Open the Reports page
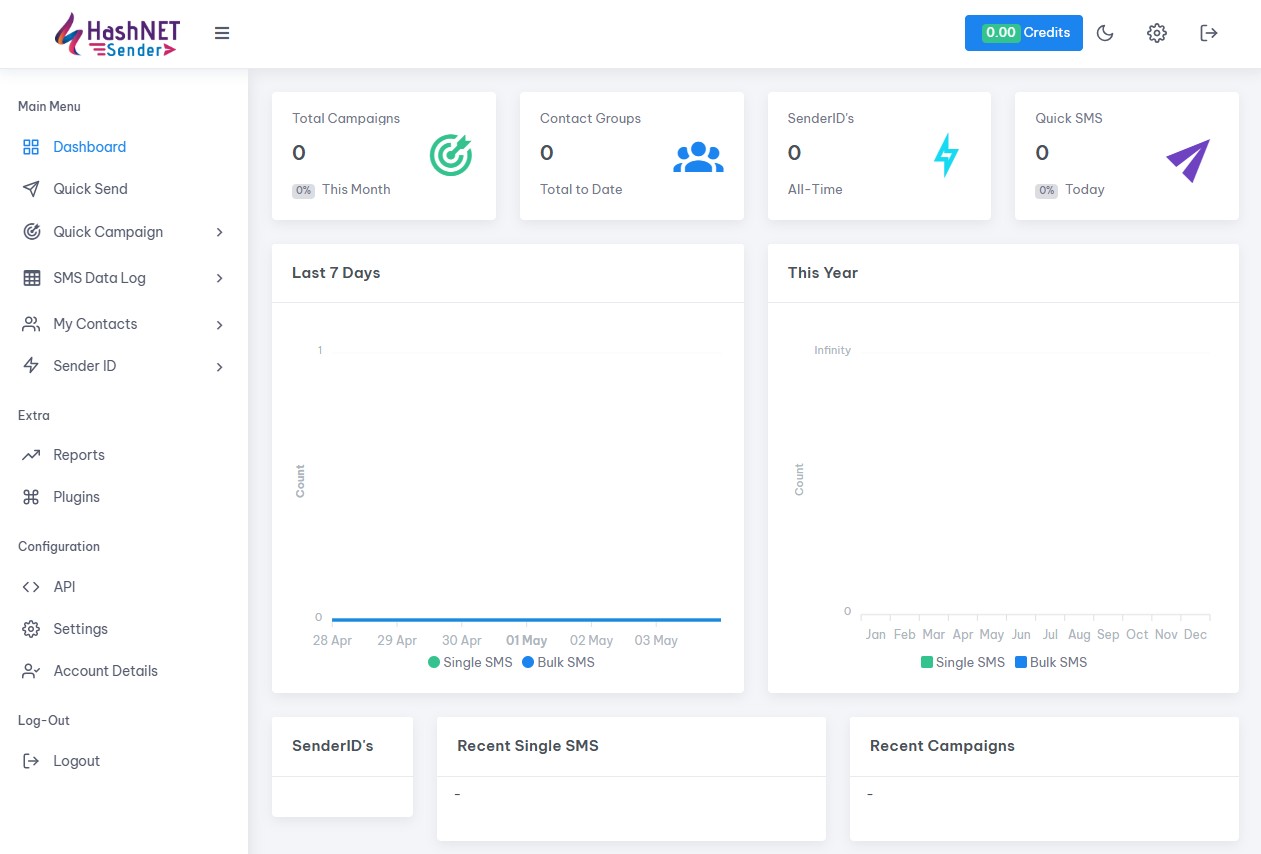Screen dimensions: 1261x854 click(78, 455)
